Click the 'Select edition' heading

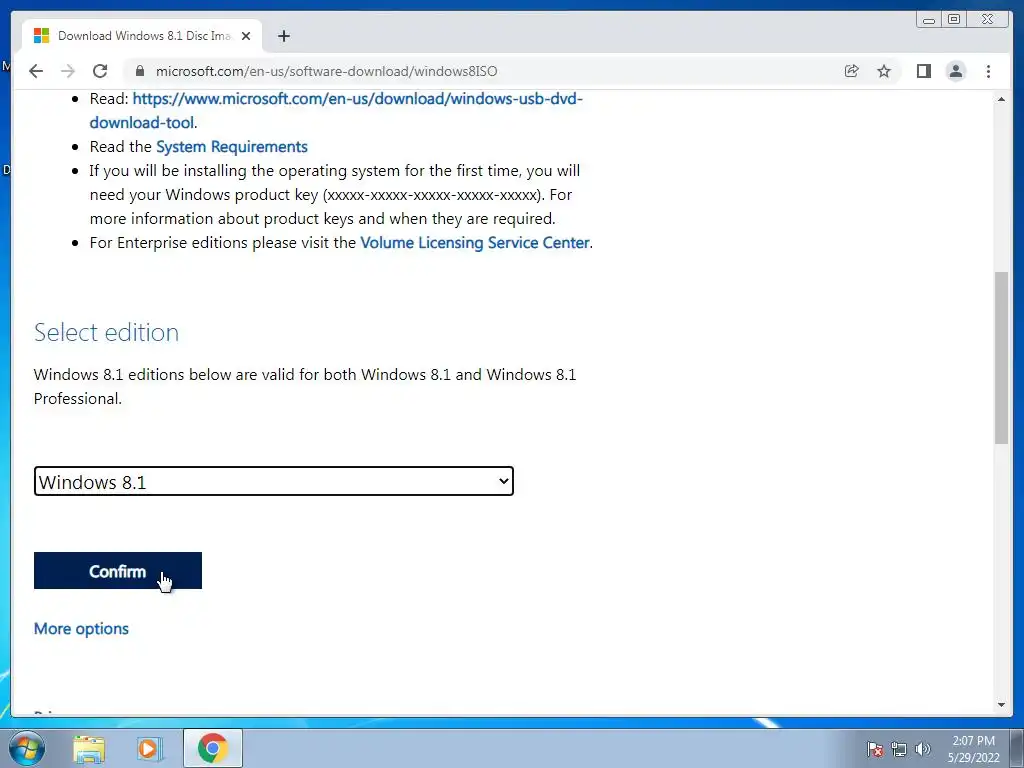[106, 332]
